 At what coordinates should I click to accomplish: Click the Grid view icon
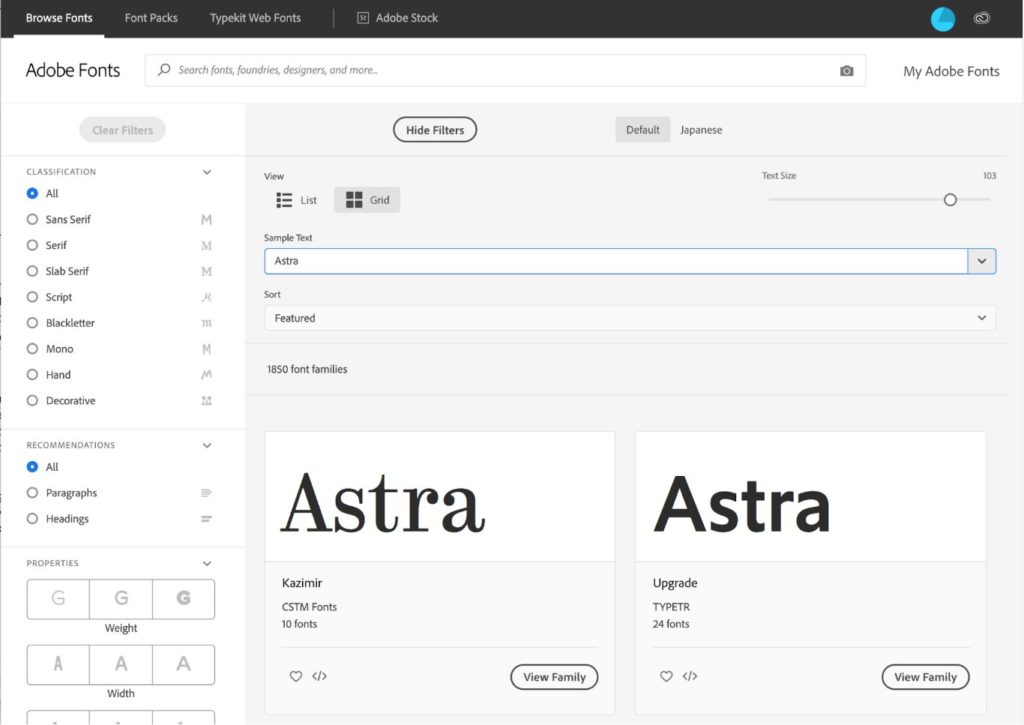[354, 200]
